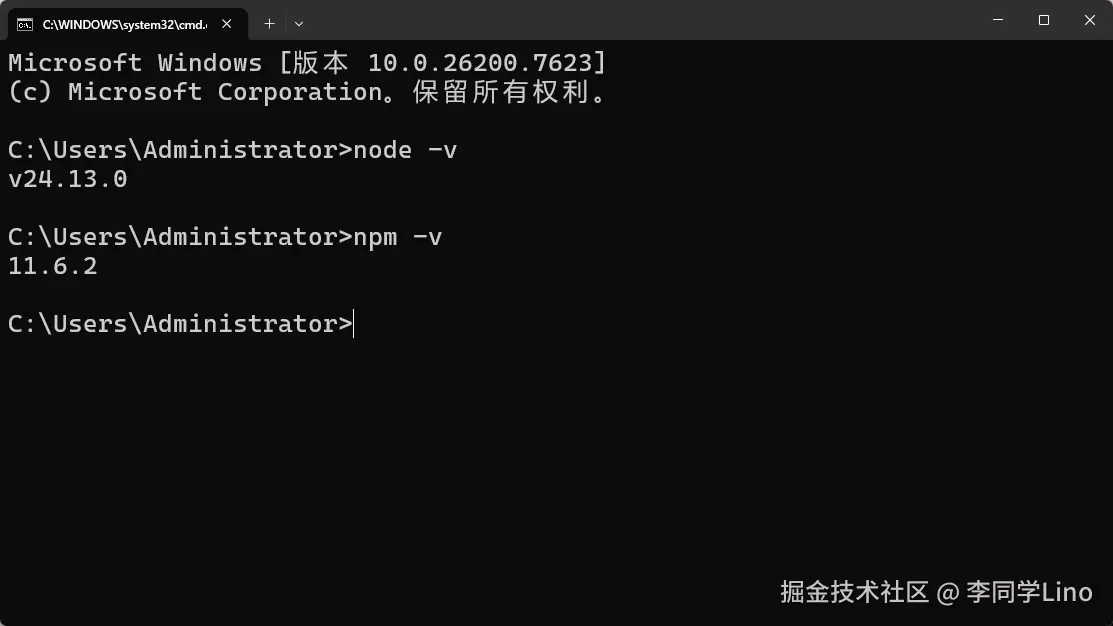Click the "node -v" command text
The image size is (1113, 626).
coord(405,150)
